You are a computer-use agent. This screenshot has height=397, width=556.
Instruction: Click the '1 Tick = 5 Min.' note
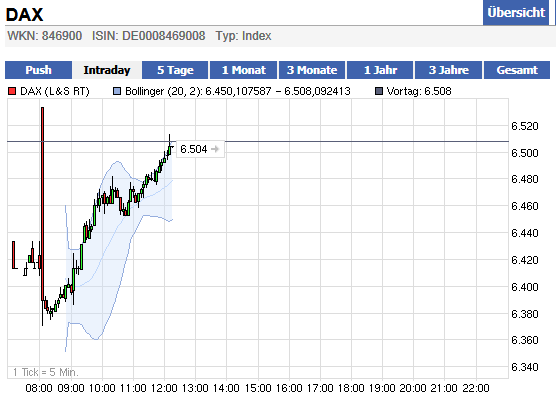46,372
